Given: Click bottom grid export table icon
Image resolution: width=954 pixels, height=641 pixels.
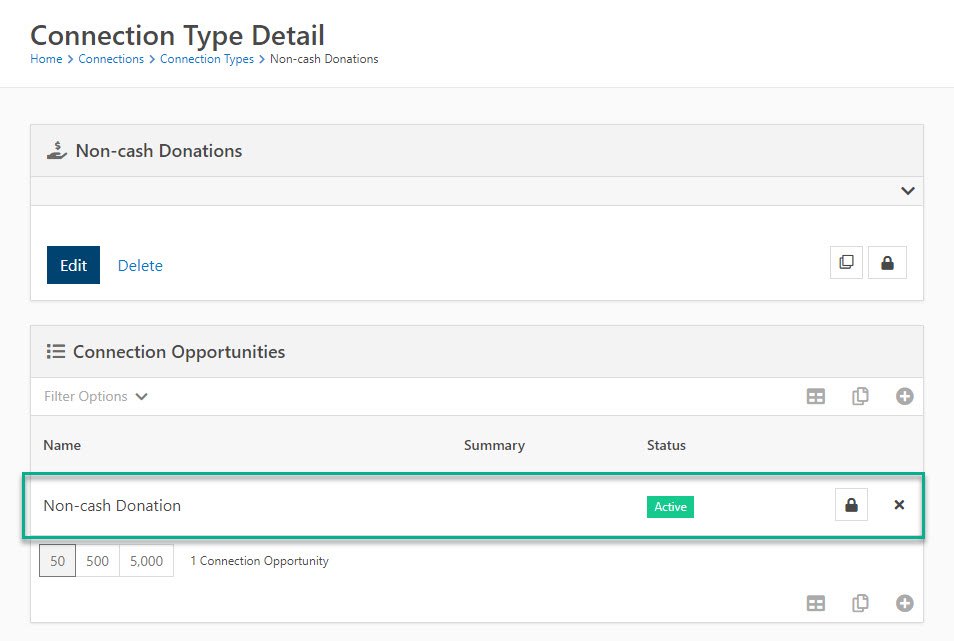Looking at the screenshot, I should coord(815,603).
